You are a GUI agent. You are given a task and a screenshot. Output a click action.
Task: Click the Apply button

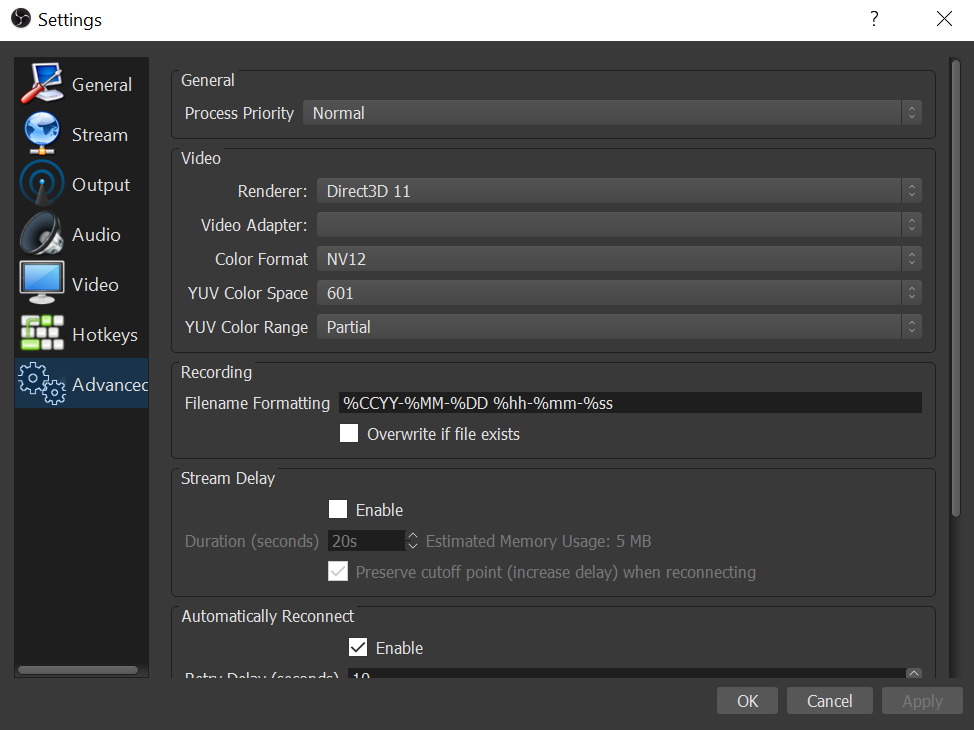pyautogui.click(x=921, y=700)
